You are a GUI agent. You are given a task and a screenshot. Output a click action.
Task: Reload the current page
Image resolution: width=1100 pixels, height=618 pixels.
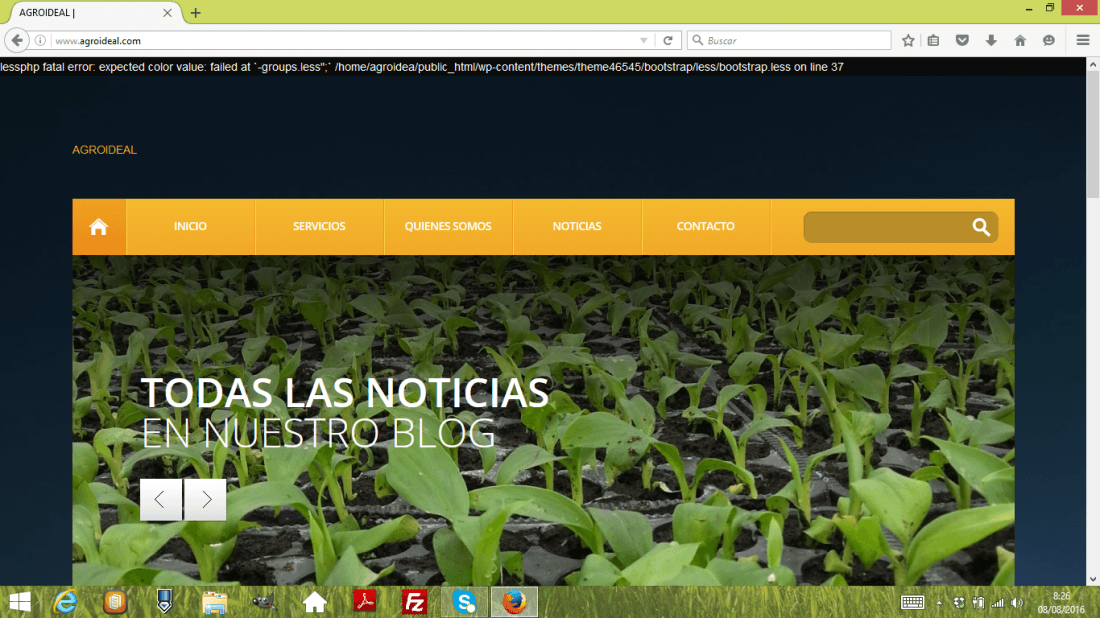[668, 41]
